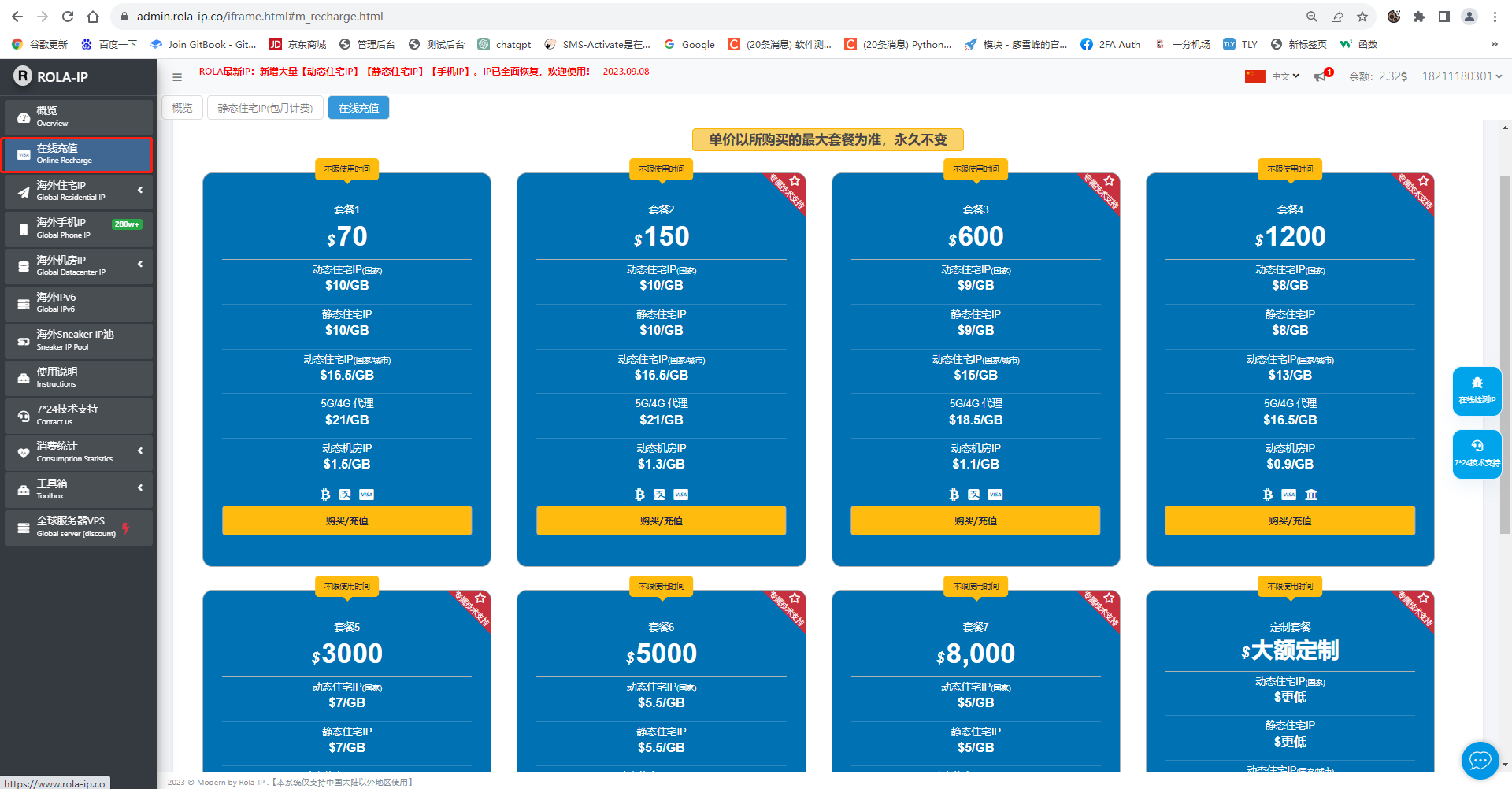Viewport: 1512px width, 789px height.
Task: Click the hamburger menu icon to collapse sidebar
Action: click(x=177, y=77)
